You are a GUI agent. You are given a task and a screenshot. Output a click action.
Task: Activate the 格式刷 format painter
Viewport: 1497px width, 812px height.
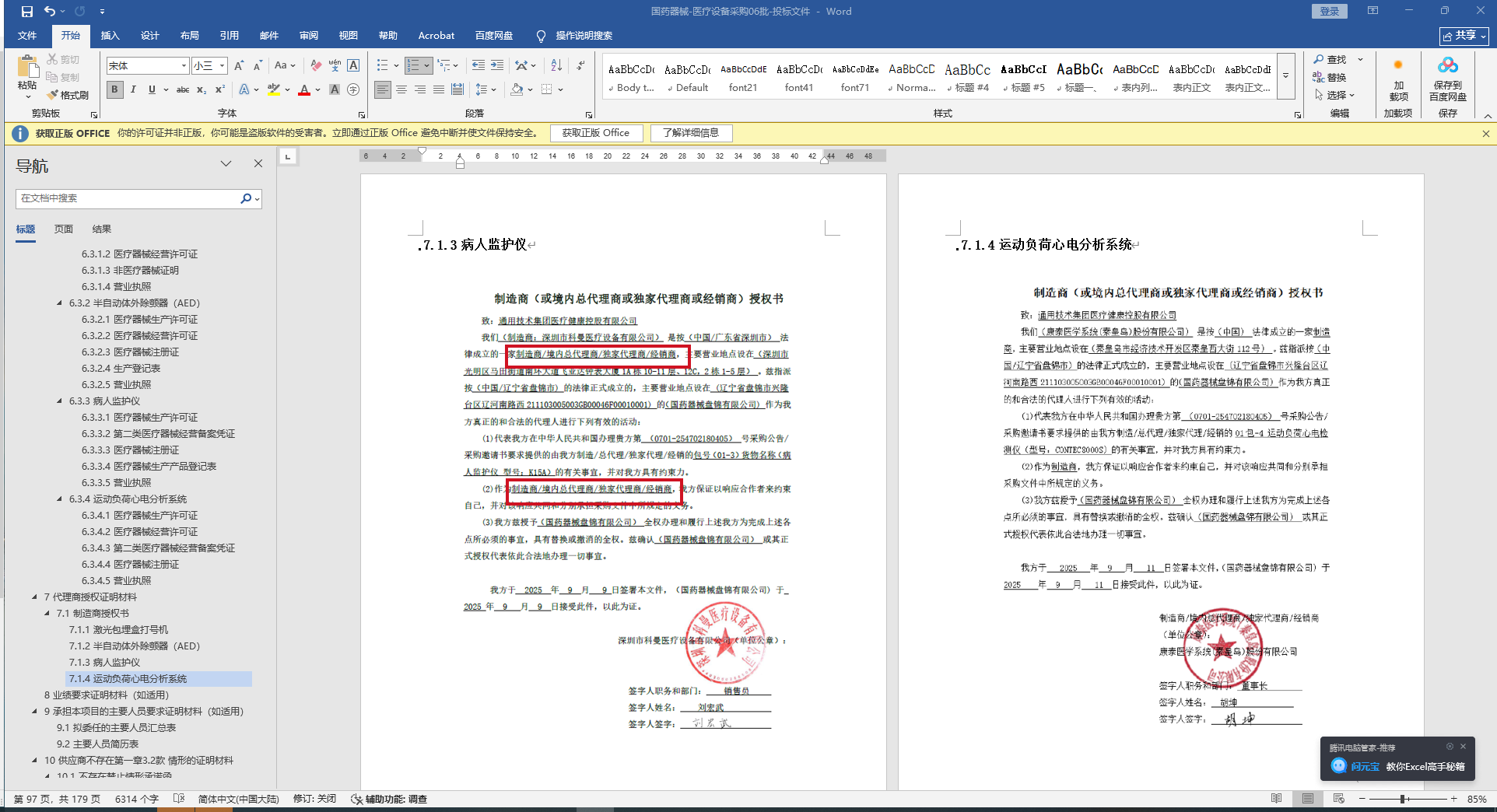click(68, 95)
